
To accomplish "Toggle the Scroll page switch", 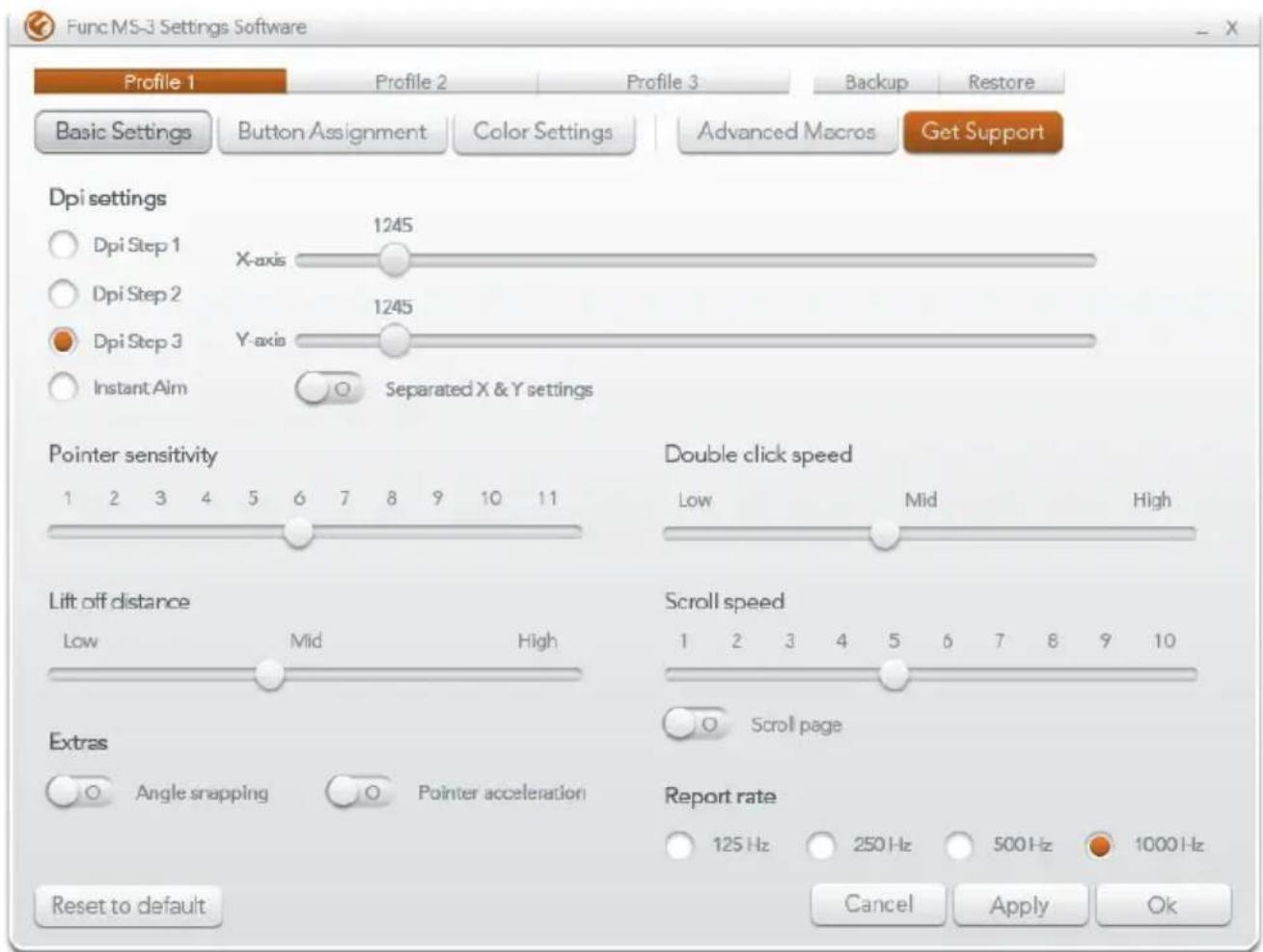I will pos(696,724).
